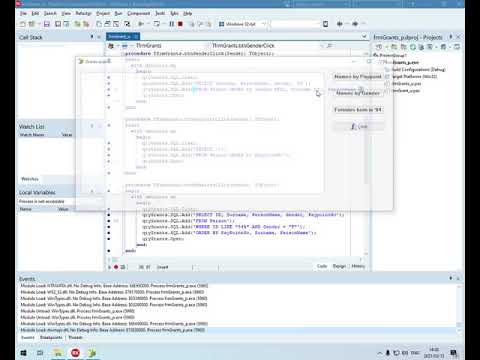Open the Refactor menu
Screen dimensions: 480x360
[83, 13]
